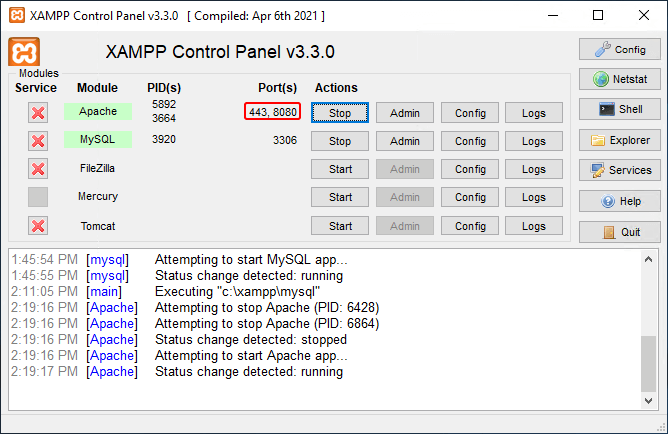
Task: View FileZilla Logs
Action: point(534,169)
